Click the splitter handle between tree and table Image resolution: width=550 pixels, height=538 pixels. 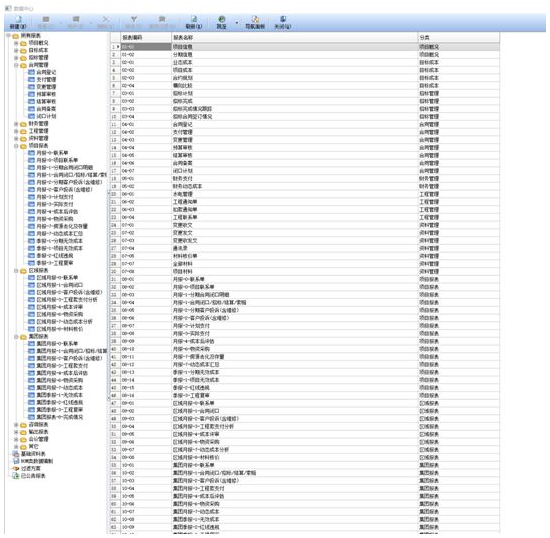point(108,295)
